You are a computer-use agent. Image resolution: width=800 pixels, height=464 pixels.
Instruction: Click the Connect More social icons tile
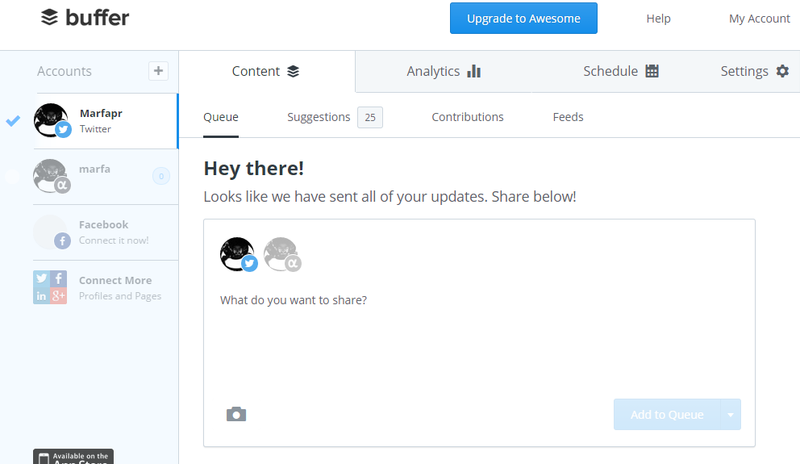click(50, 287)
